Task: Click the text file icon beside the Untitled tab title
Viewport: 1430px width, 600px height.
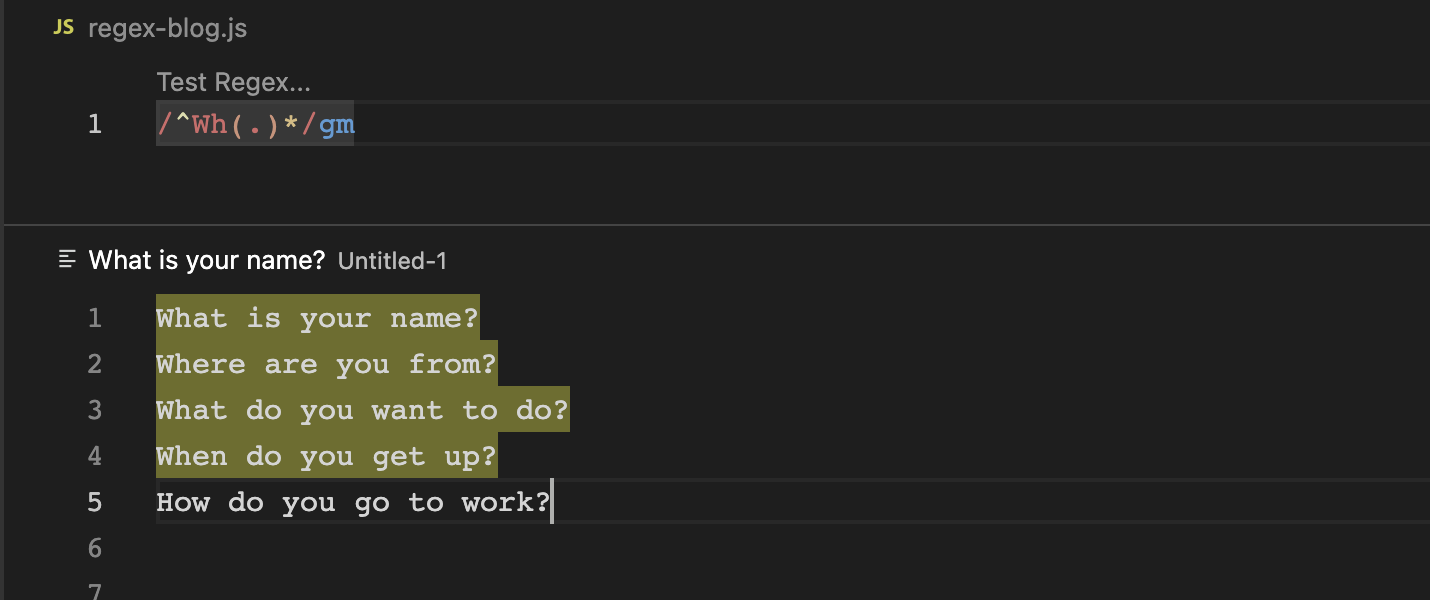Action: (x=67, y=261)
